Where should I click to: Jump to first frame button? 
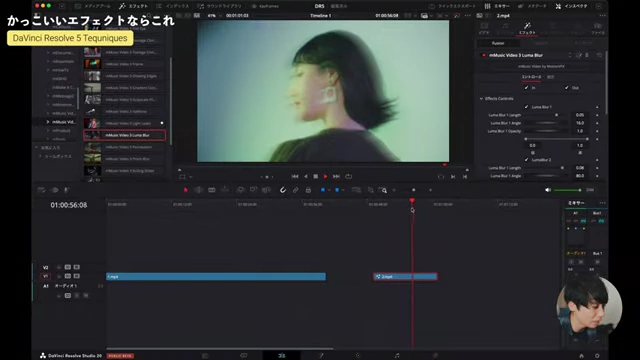pos(295,177)
